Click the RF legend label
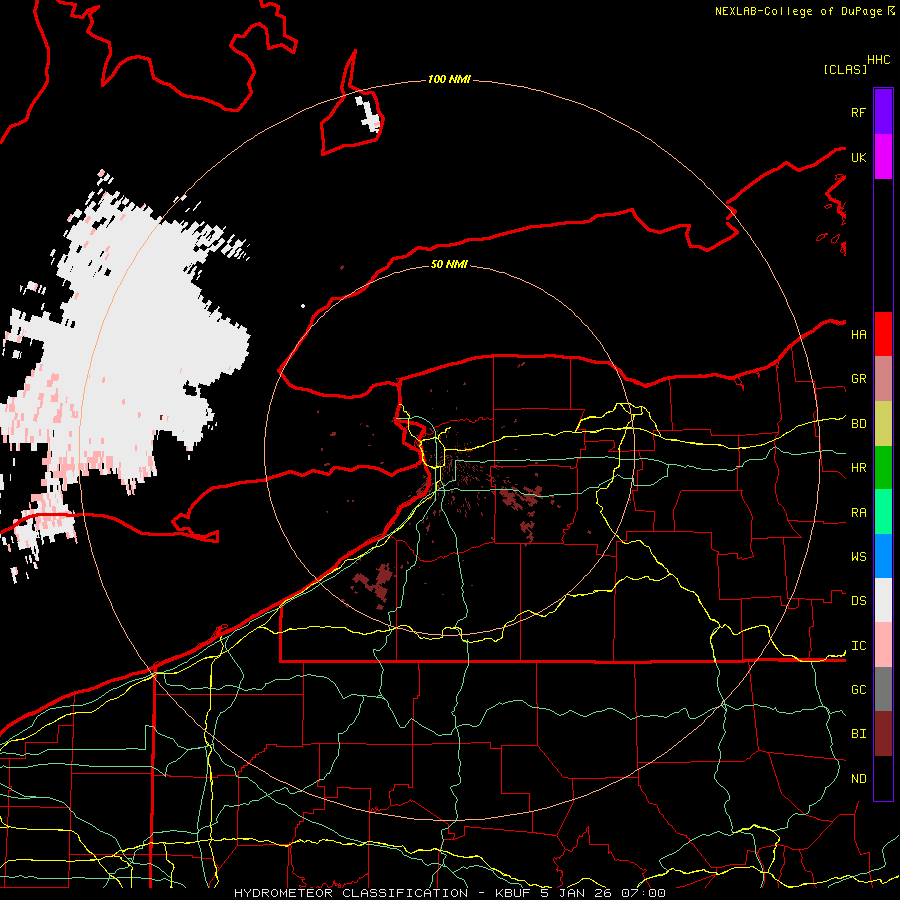This screenshot has width=900, height=900. coord(858,112)
